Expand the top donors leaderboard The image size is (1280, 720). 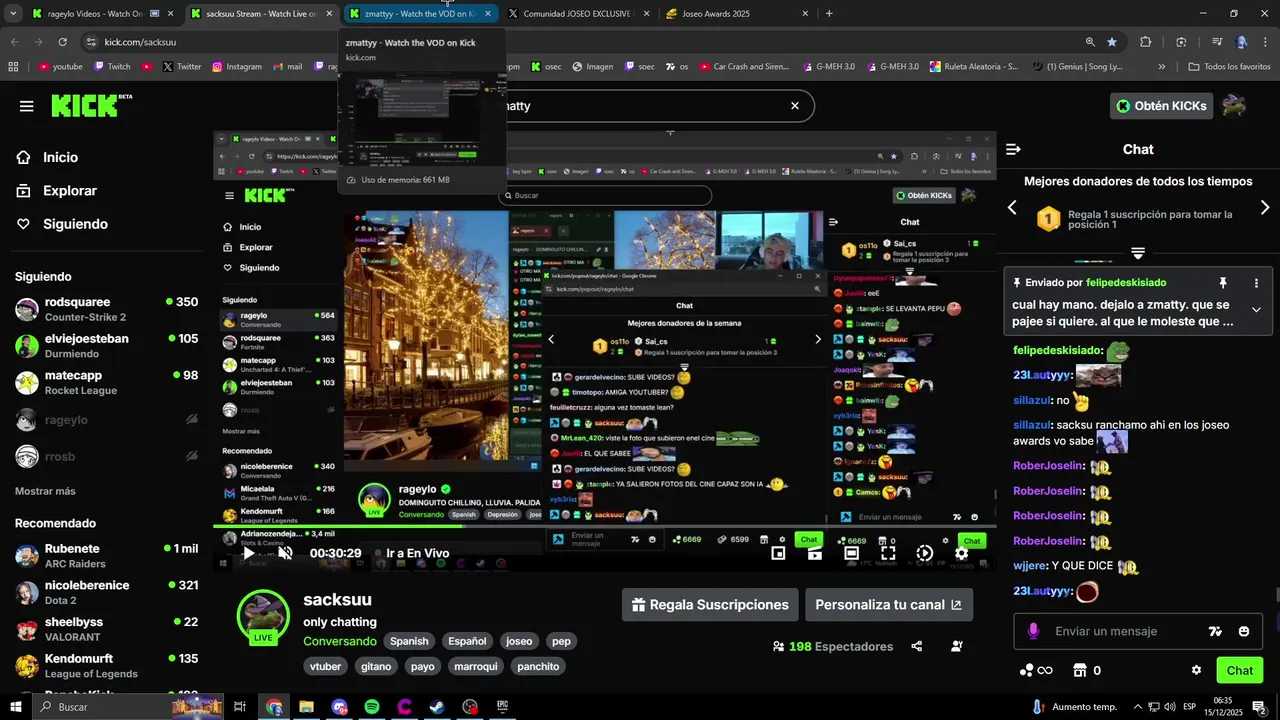coord(1138,253)
